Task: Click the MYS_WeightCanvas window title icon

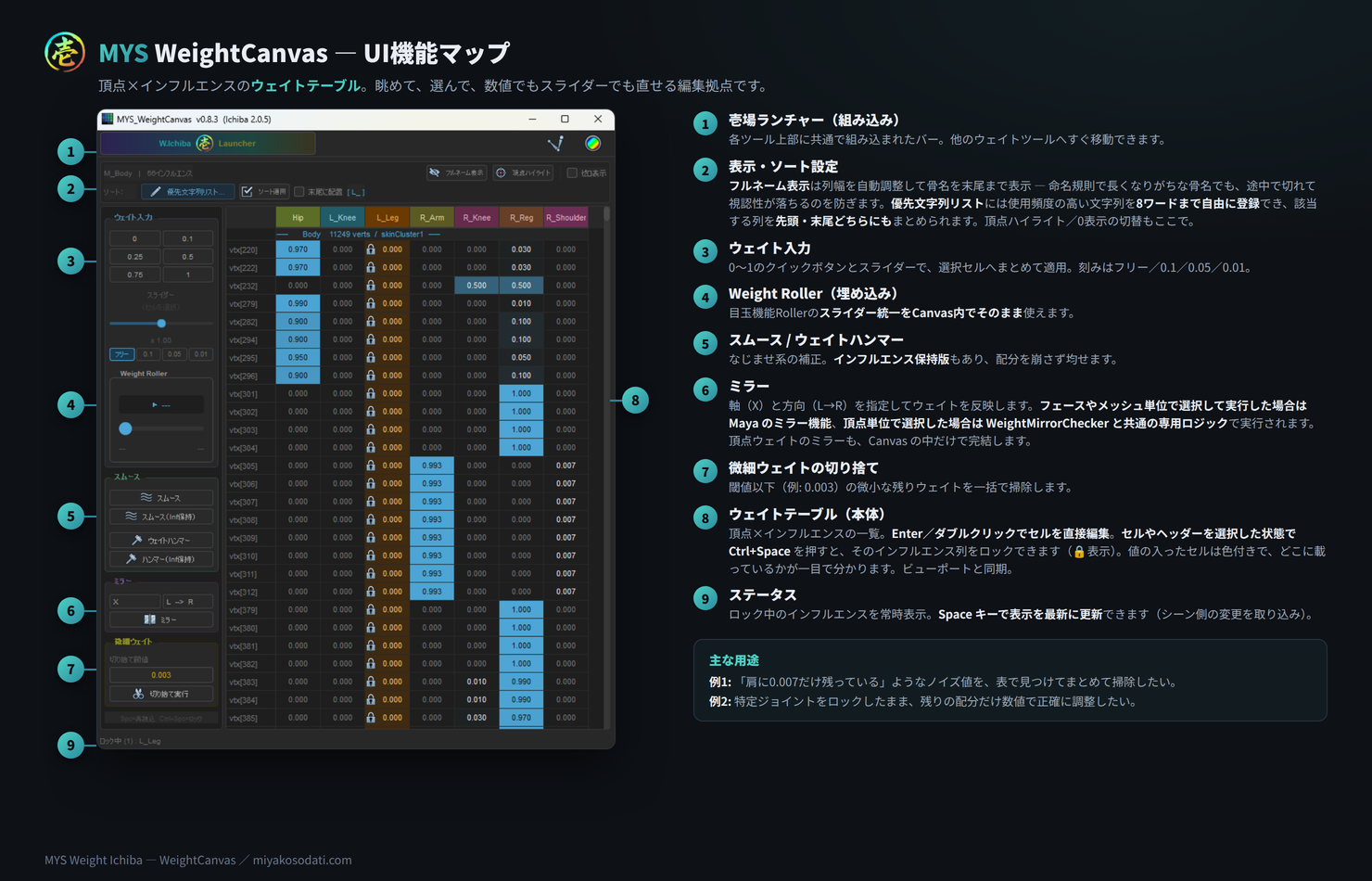Action: [x=108, y=119]
